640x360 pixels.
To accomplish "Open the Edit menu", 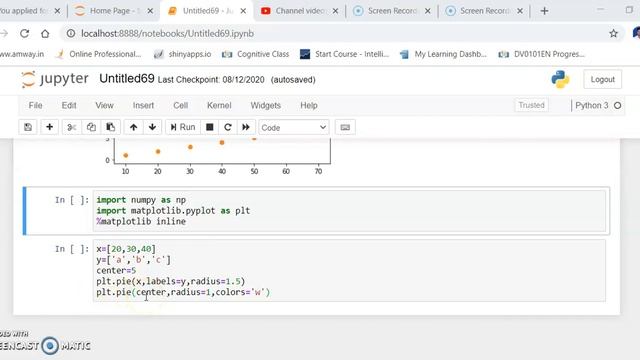I will (x=69, y=105).
